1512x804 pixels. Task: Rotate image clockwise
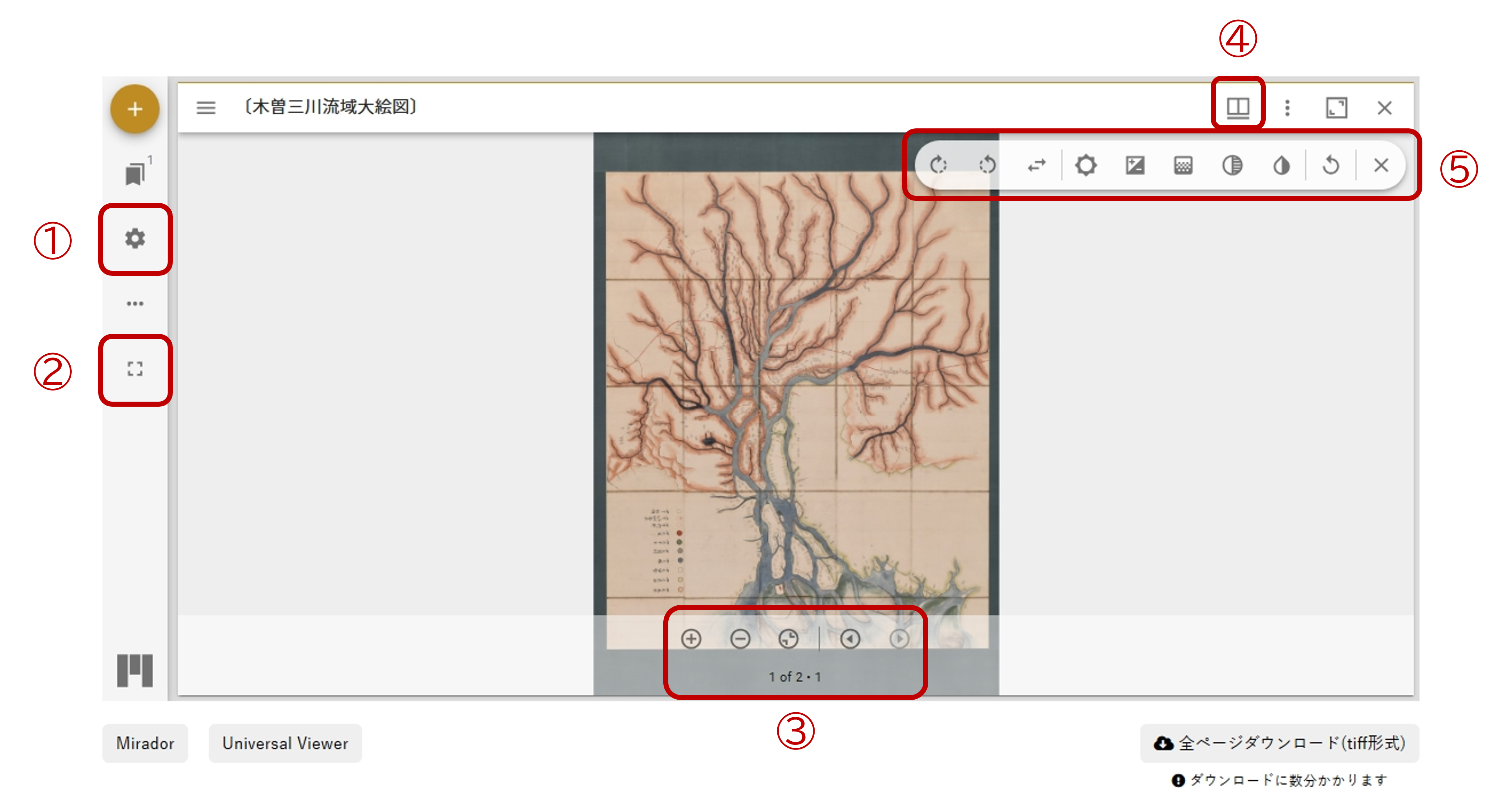[x=938, y=165]
